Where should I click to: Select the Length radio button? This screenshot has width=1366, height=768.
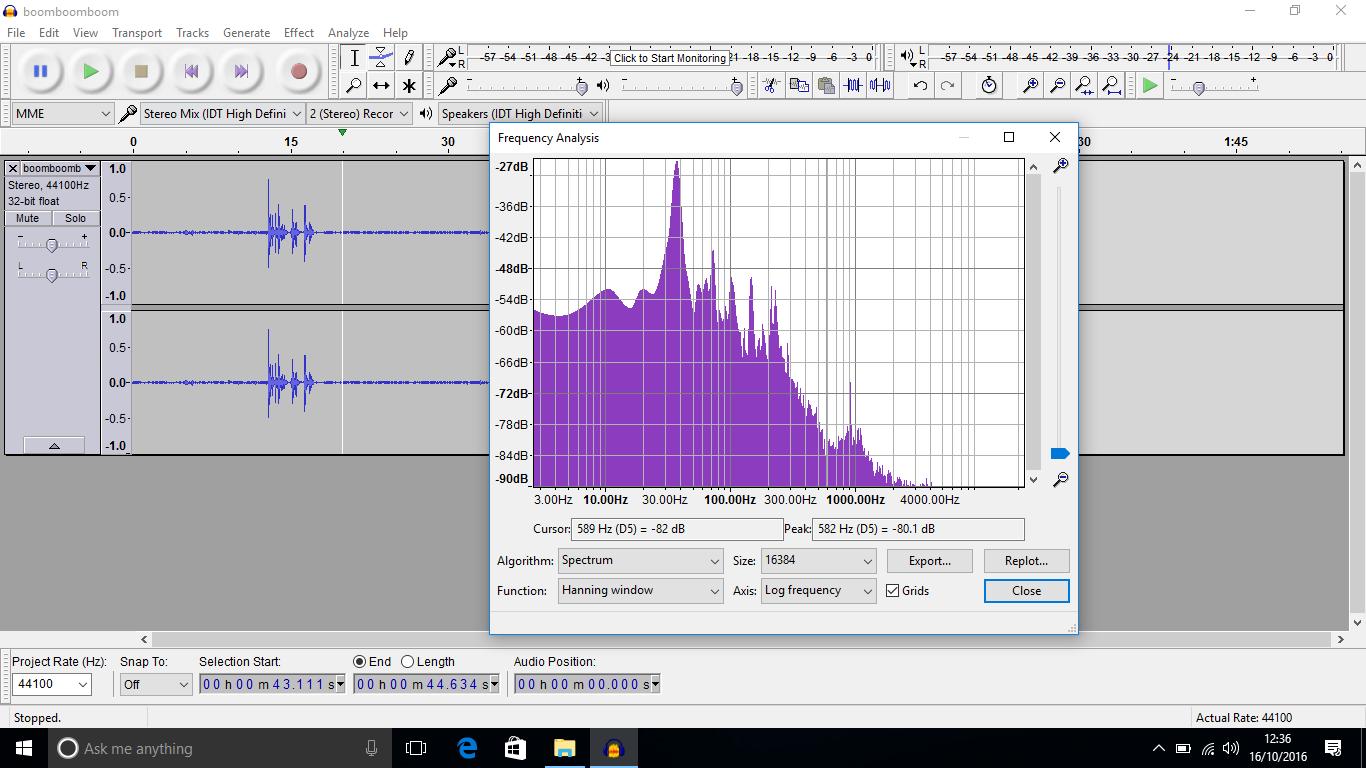[407, 661]
